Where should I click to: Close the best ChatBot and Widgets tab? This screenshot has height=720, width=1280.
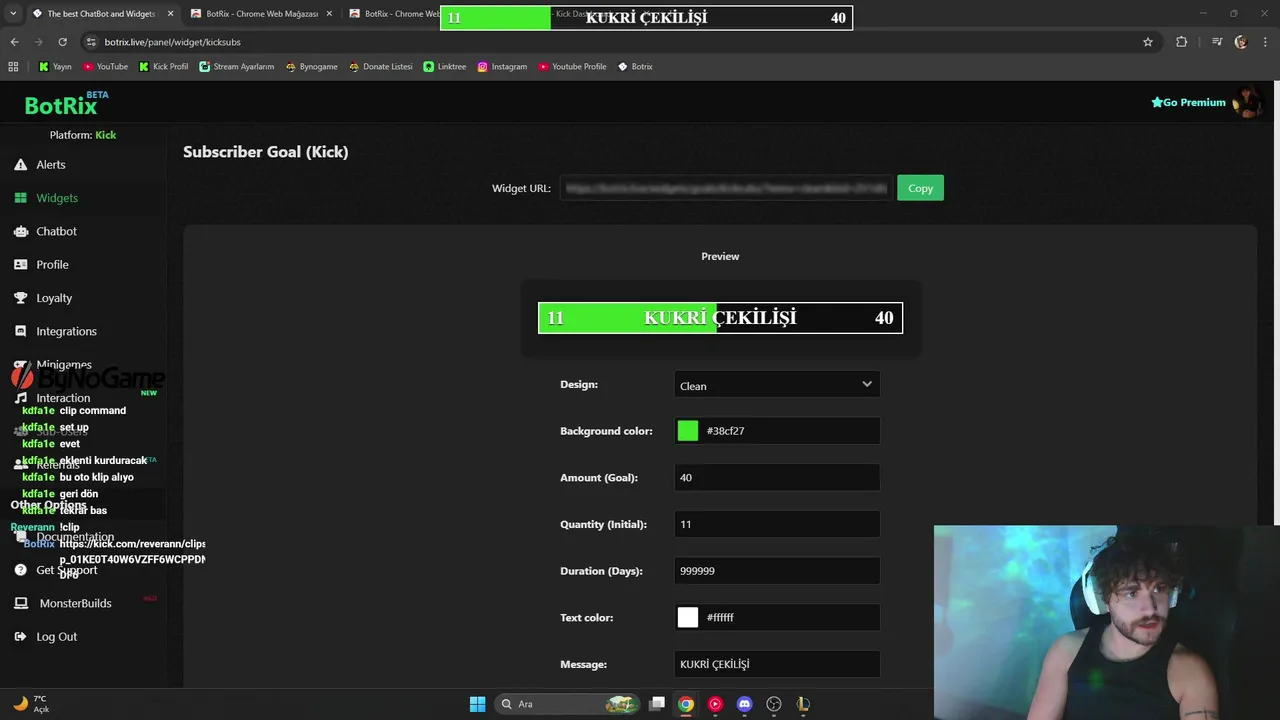click(170, 14)
